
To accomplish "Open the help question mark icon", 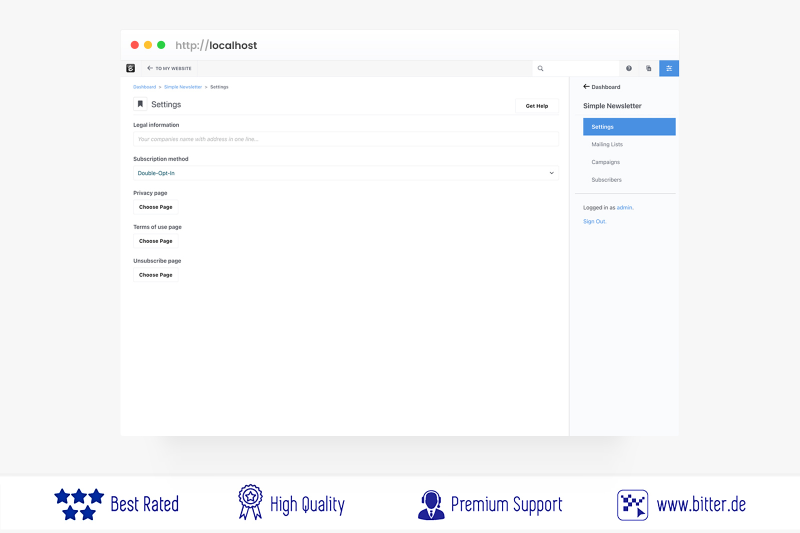I will tap(629, 68).
